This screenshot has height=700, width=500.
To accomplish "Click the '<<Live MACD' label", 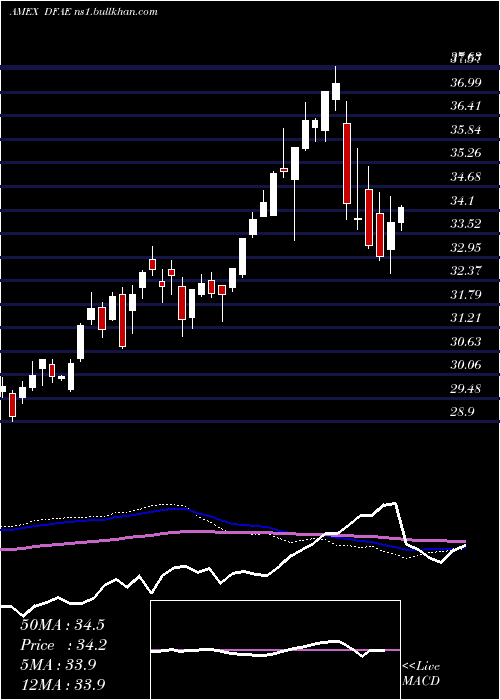I will [421, 674].
